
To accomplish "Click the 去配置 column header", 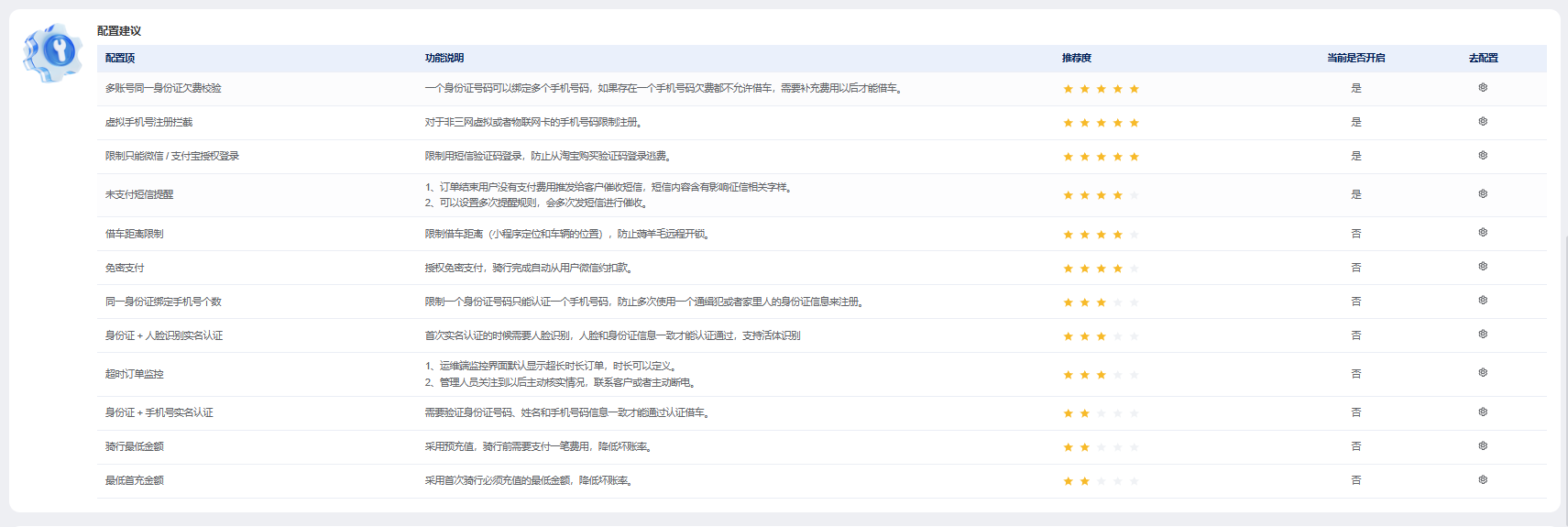I will 1484,58.
